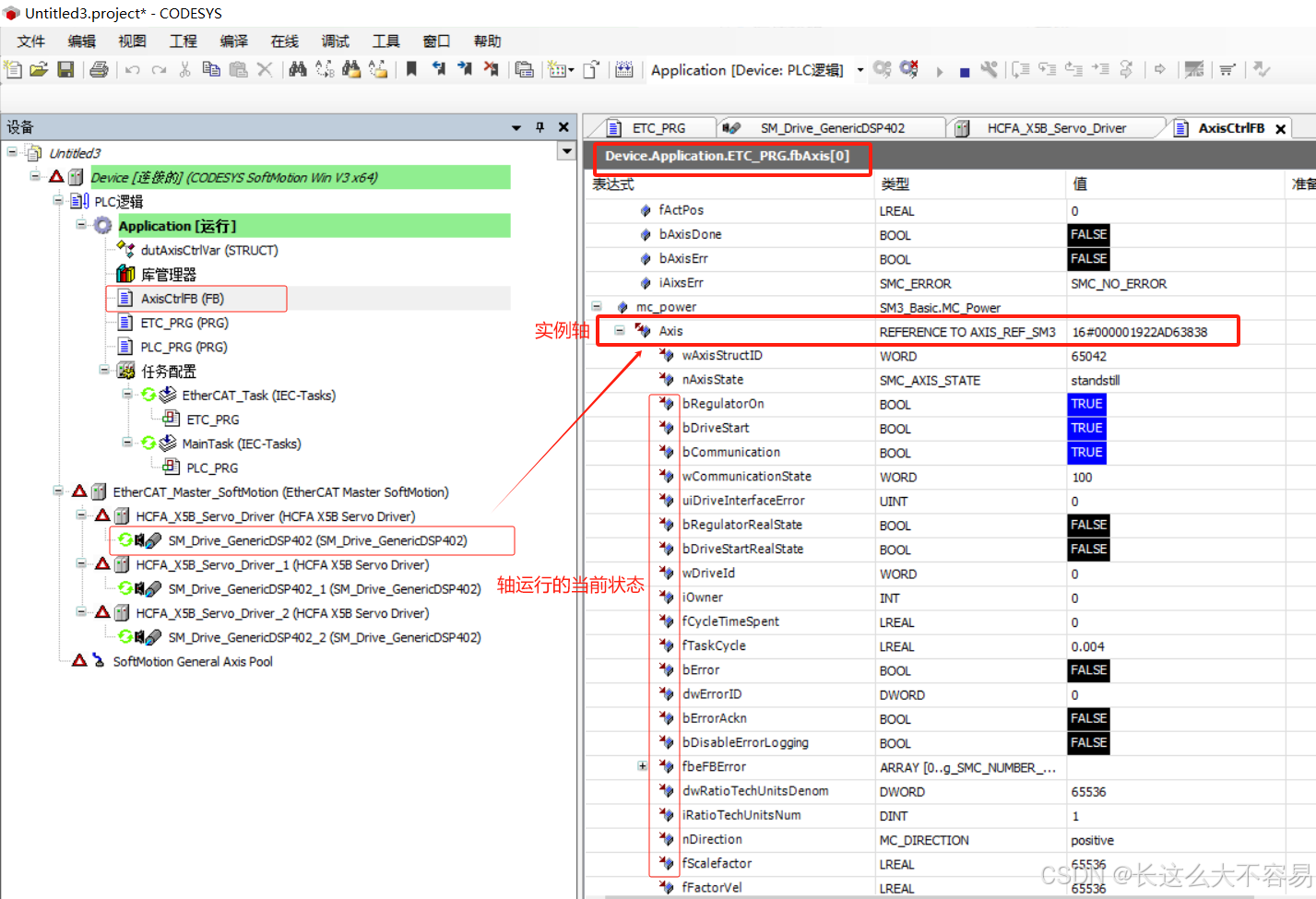The height and width of the screenshot is (899, 1316).
Task: Click the Replace icon next to Find
Action: [x=324, y=69]
